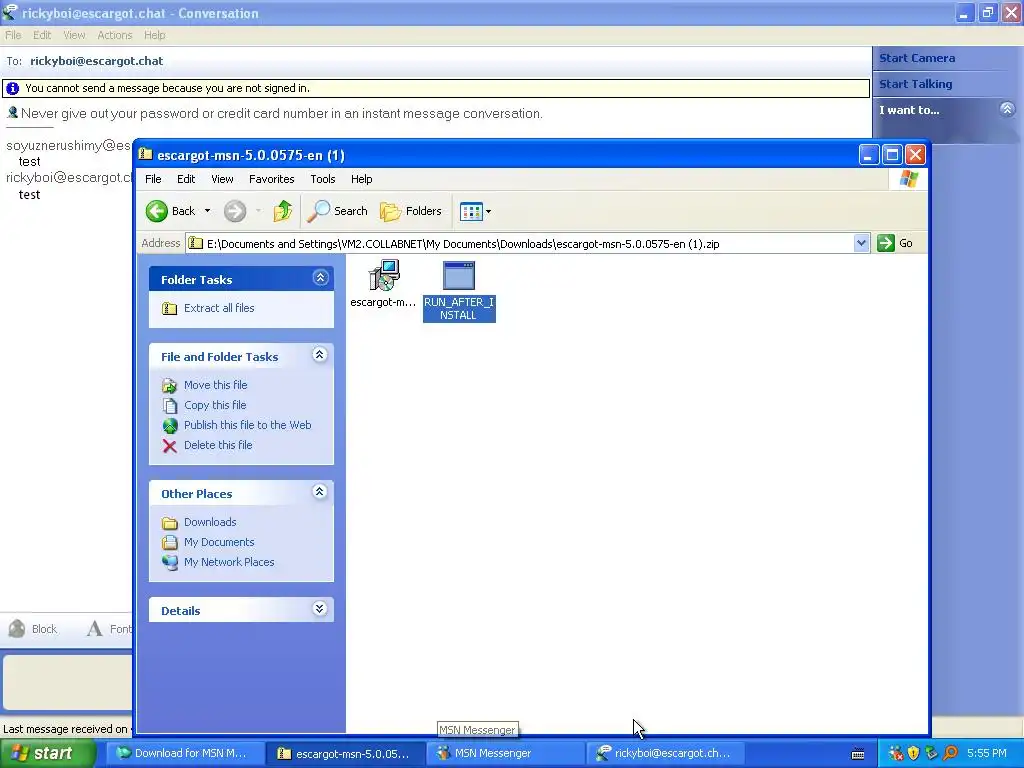The height and width of the screenshot is (768, 1024).
Task: Collapse the Folder Tasks panel
Action: click(320, 278)
